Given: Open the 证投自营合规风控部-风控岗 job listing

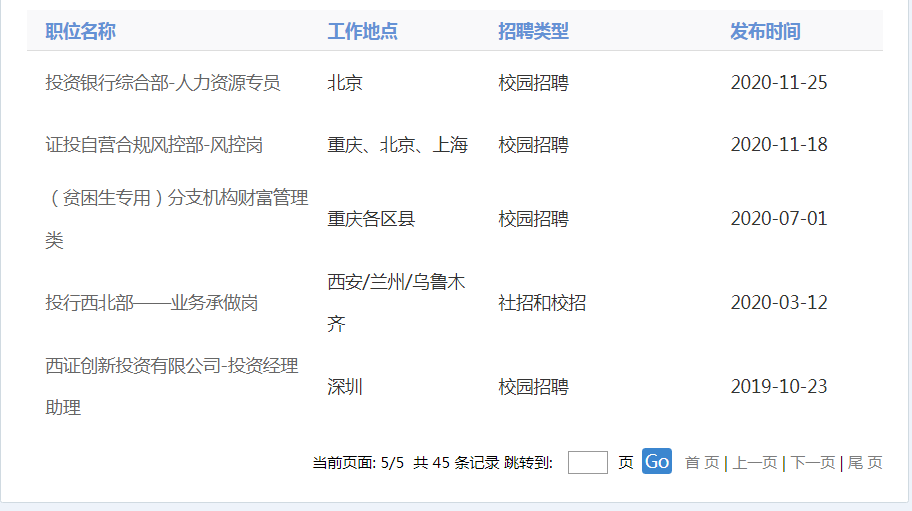Looking at the screenshot, I should [x=154, y=145].
